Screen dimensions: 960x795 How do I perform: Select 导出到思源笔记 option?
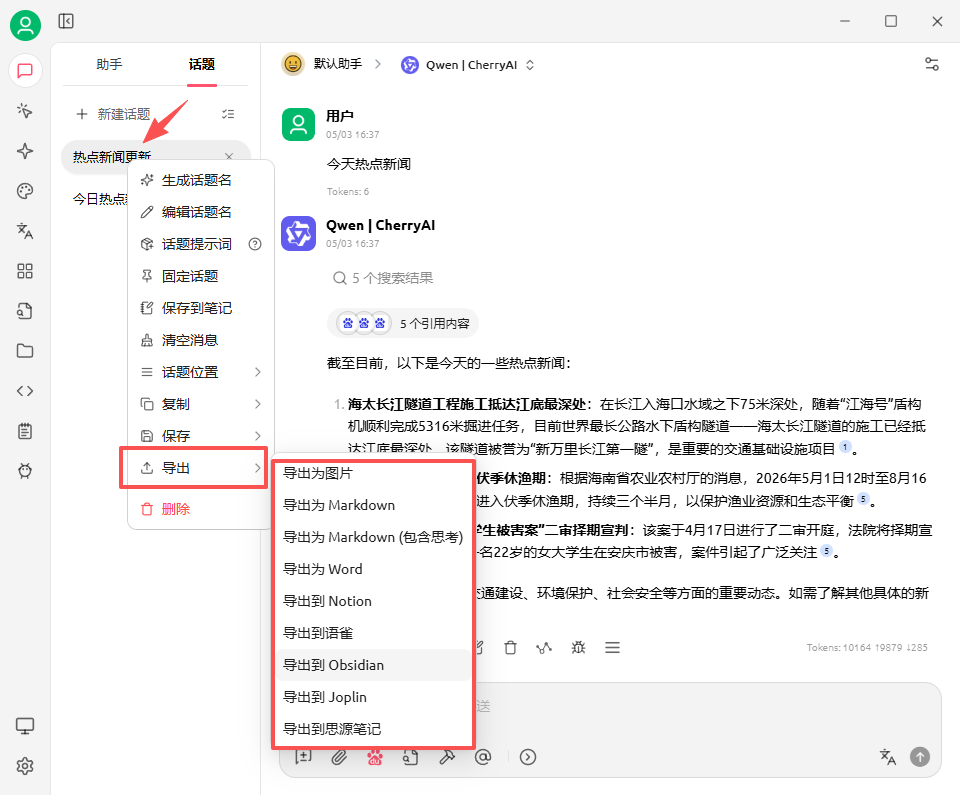click(x=373, y=729)
